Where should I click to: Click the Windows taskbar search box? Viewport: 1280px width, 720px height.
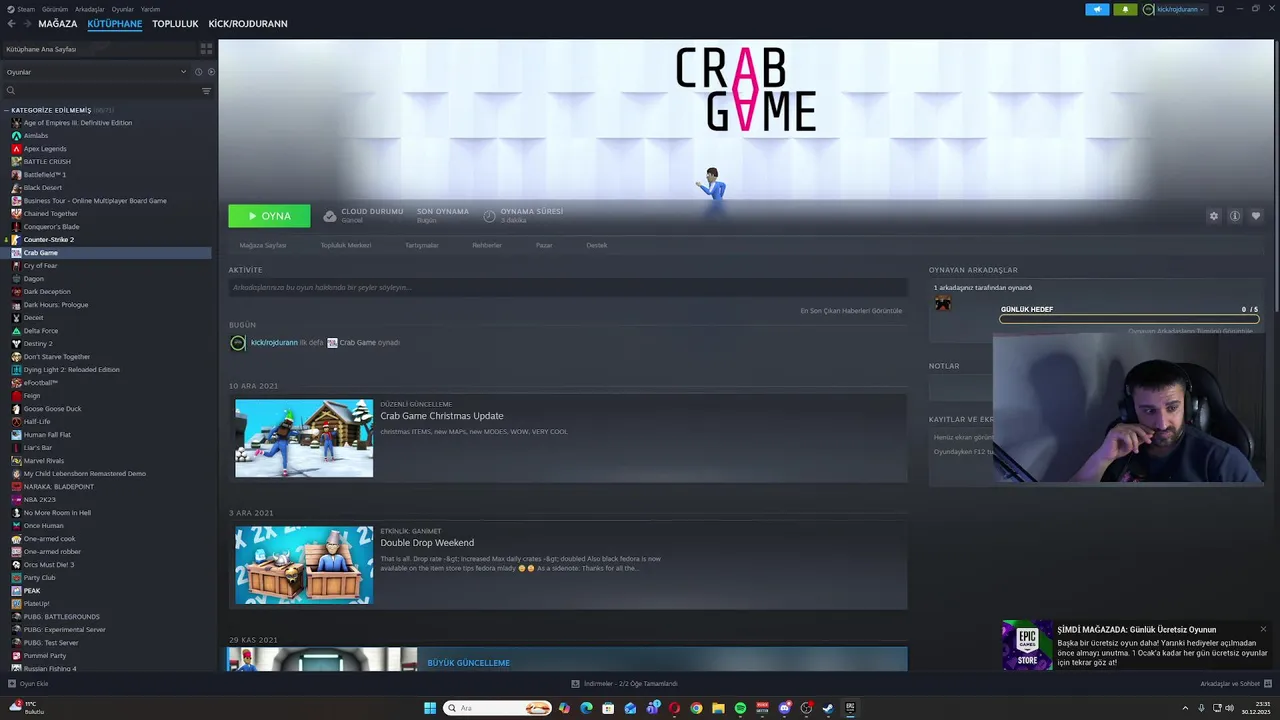coord(498,708)
